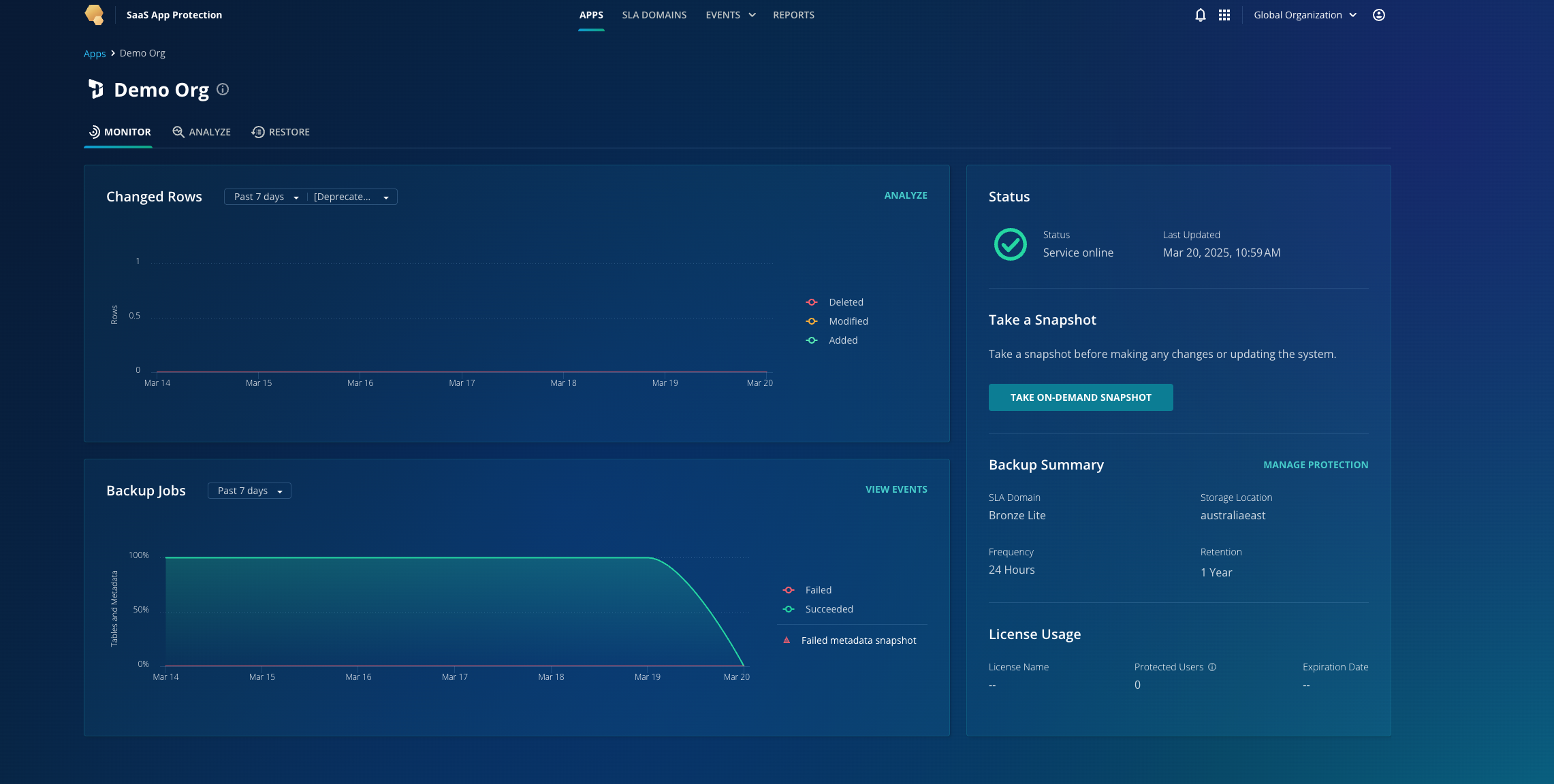Go to the Apps top navigation tab

coord(591,15)
